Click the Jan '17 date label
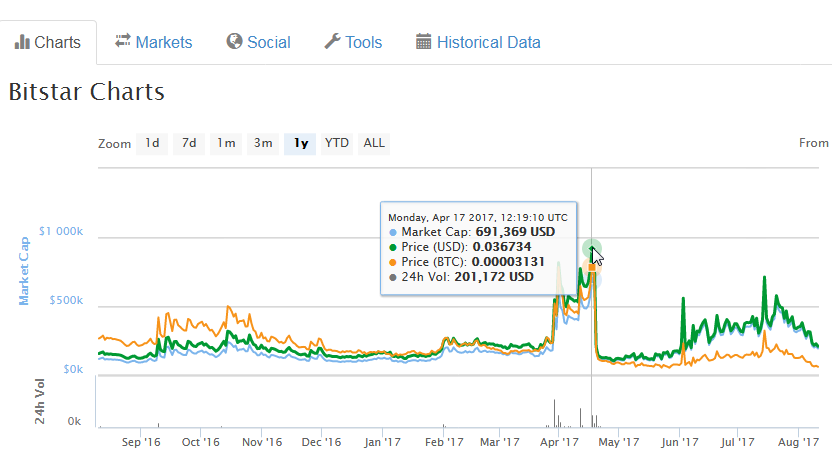The image size is (832, 465). [x=383, y=442]
